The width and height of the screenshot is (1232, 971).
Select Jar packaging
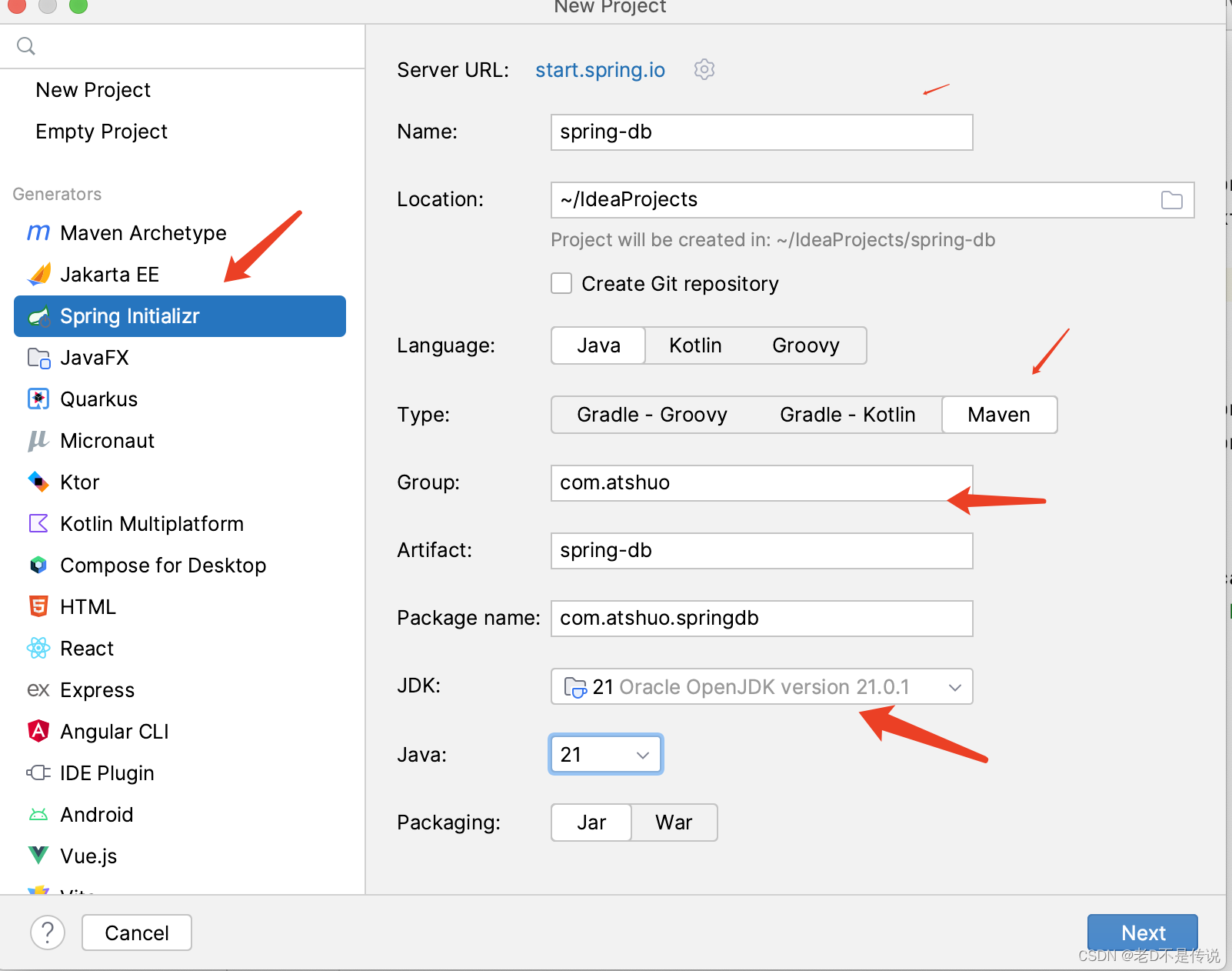tap(591, 823)
